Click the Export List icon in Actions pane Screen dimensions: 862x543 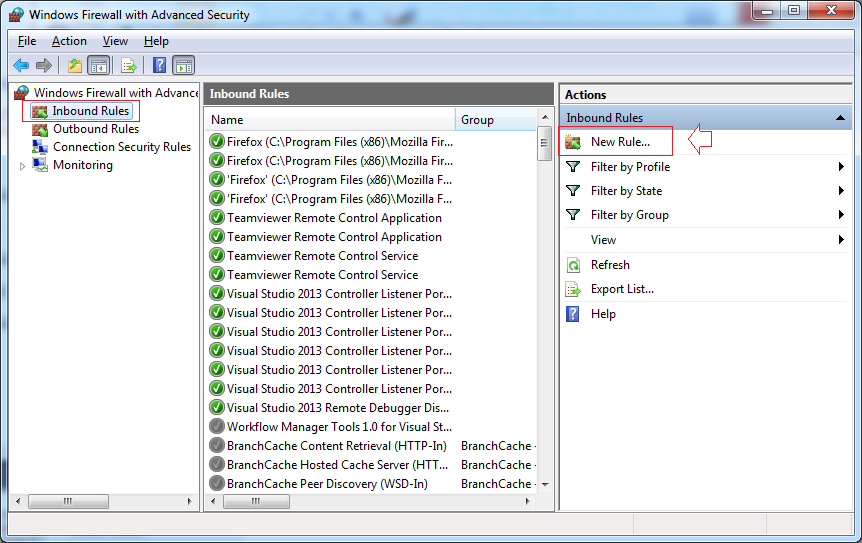coord(573,289)
